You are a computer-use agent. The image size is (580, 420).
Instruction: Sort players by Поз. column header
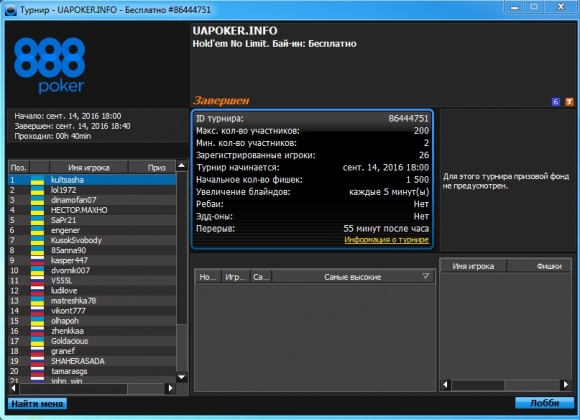(x=19, y=168)
